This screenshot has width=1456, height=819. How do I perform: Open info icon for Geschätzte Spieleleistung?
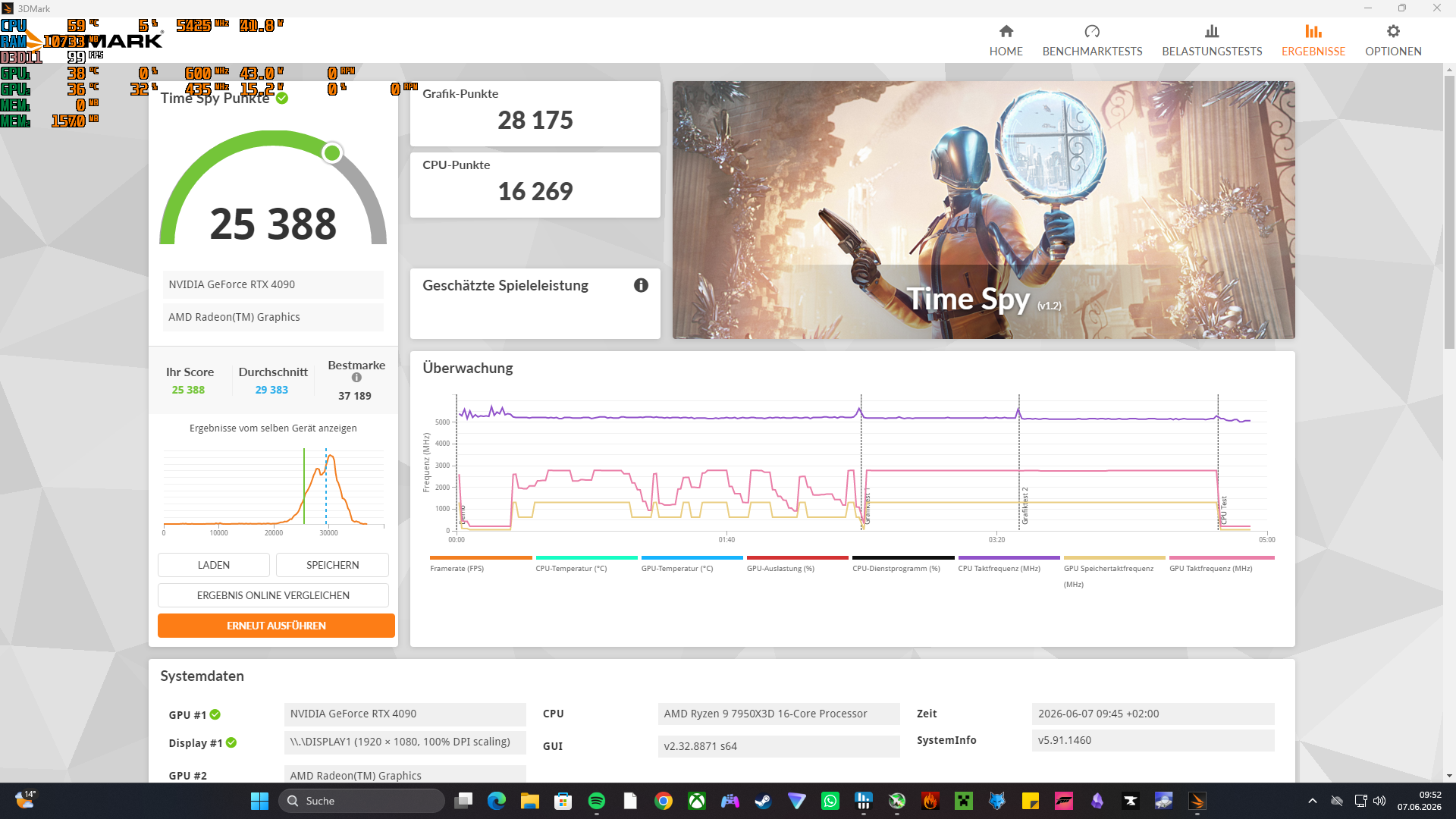641,285
